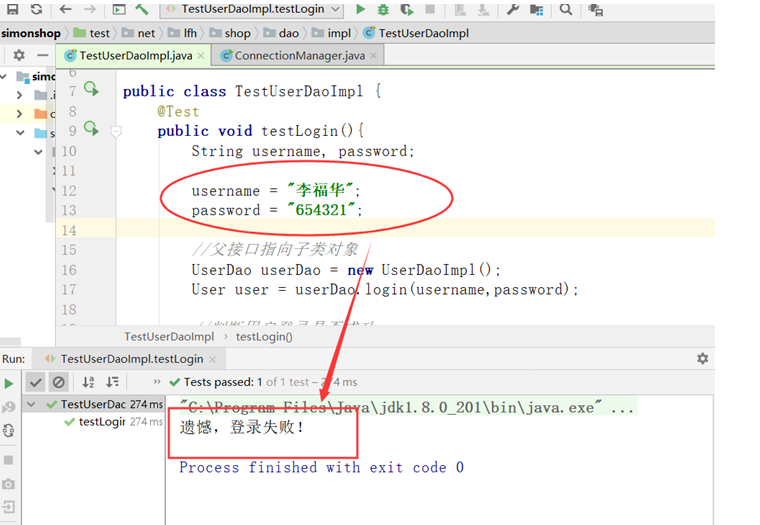
Task: Close the TestUserDaoImpl.testLogin run tab
Action: point(212,359)
